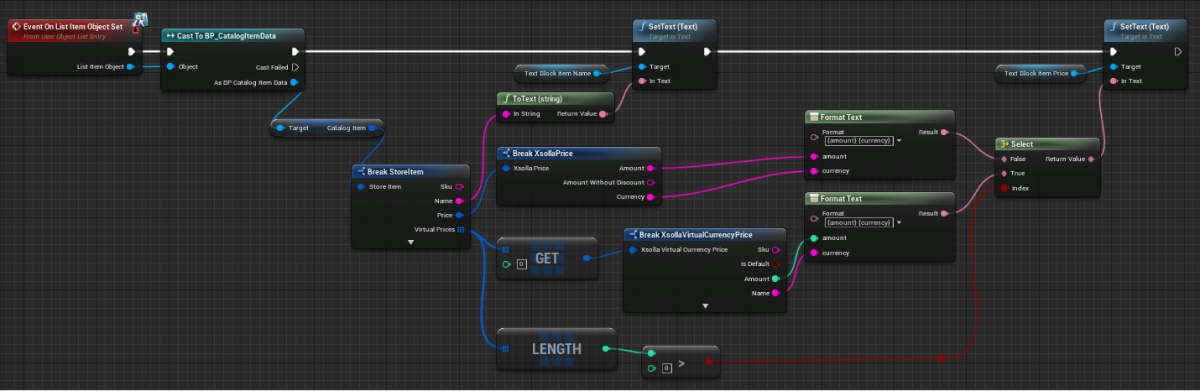The width and height of the screenshot is (1200, 391).
Task: Click the upper Format Text node icon
Action: click(813, 117)
